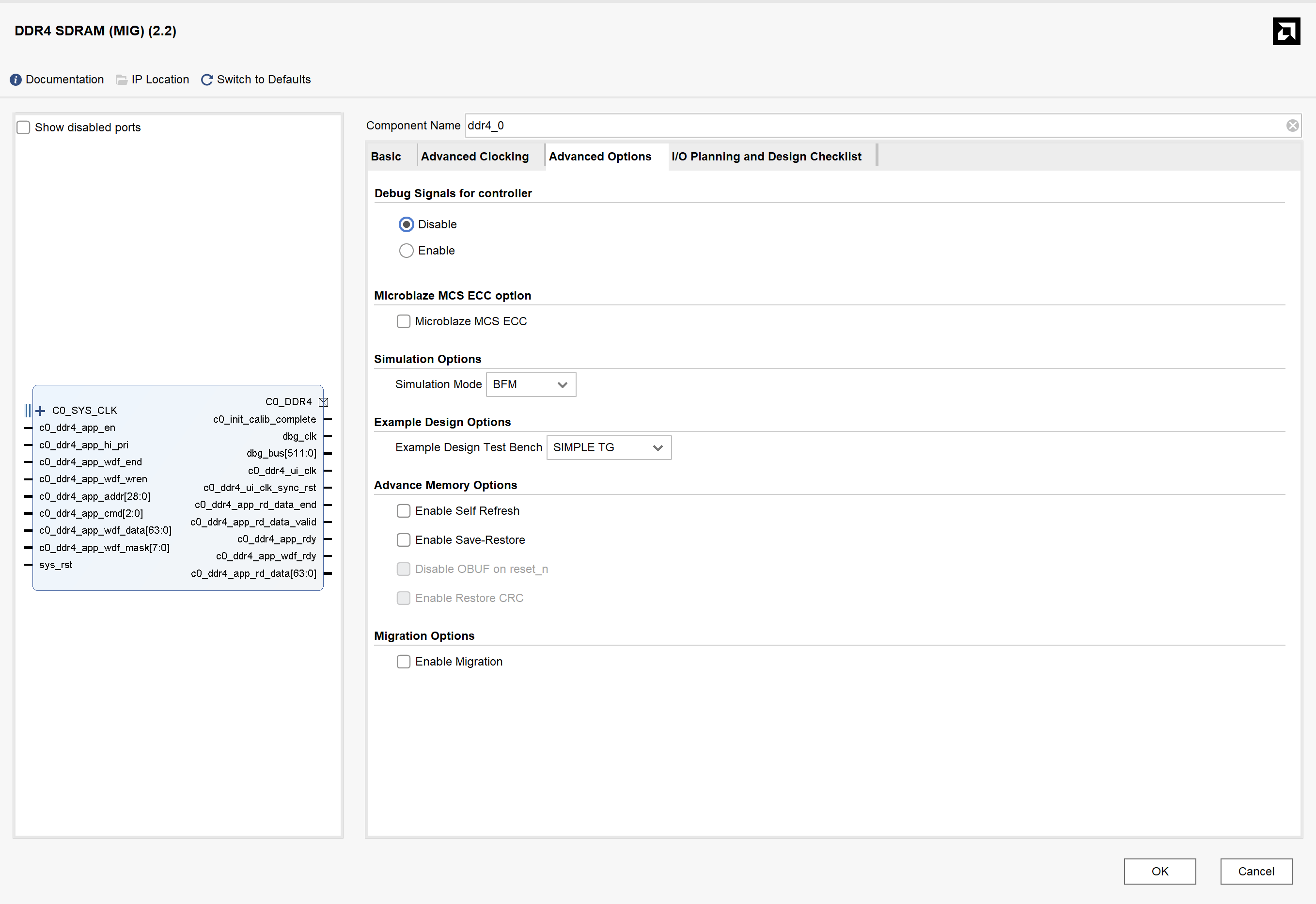Viewport: 1316px width, 904px height.
Task: Click the c0_ddr4_app_rd_data_valid port label
Action: pyautogui.click(x=253, y=522)
